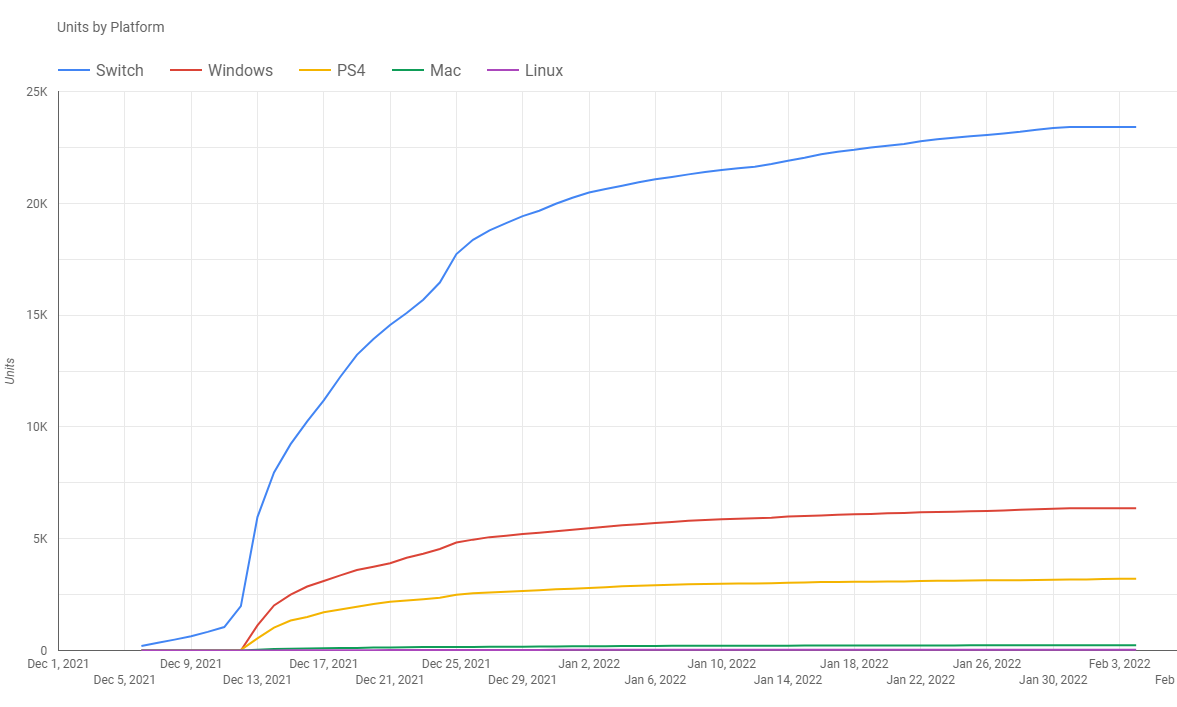
Task: Click the red line marker beside Windows
Action: coord(185,71)
